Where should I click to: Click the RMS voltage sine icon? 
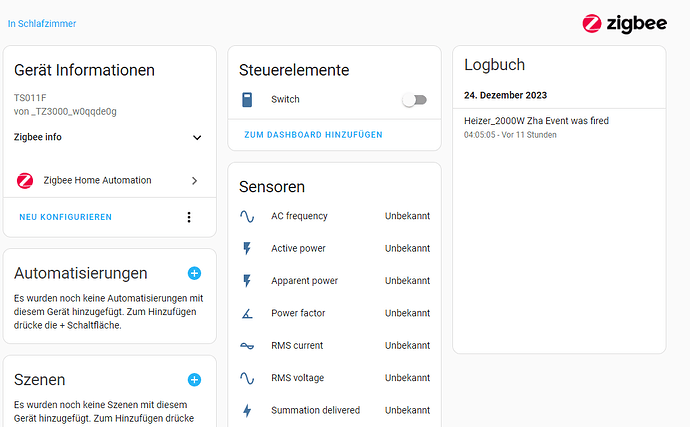pyautogui.click(x=247, y=378)
